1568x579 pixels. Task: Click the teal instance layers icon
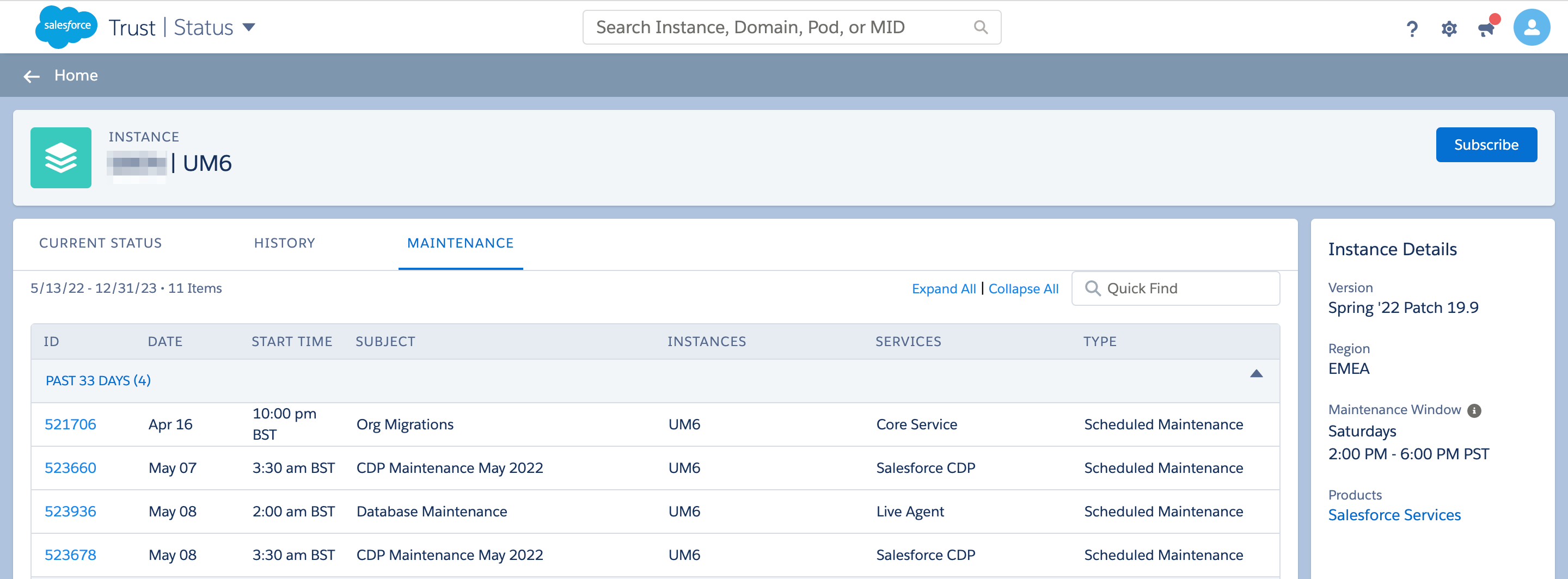tap(61, 157)
